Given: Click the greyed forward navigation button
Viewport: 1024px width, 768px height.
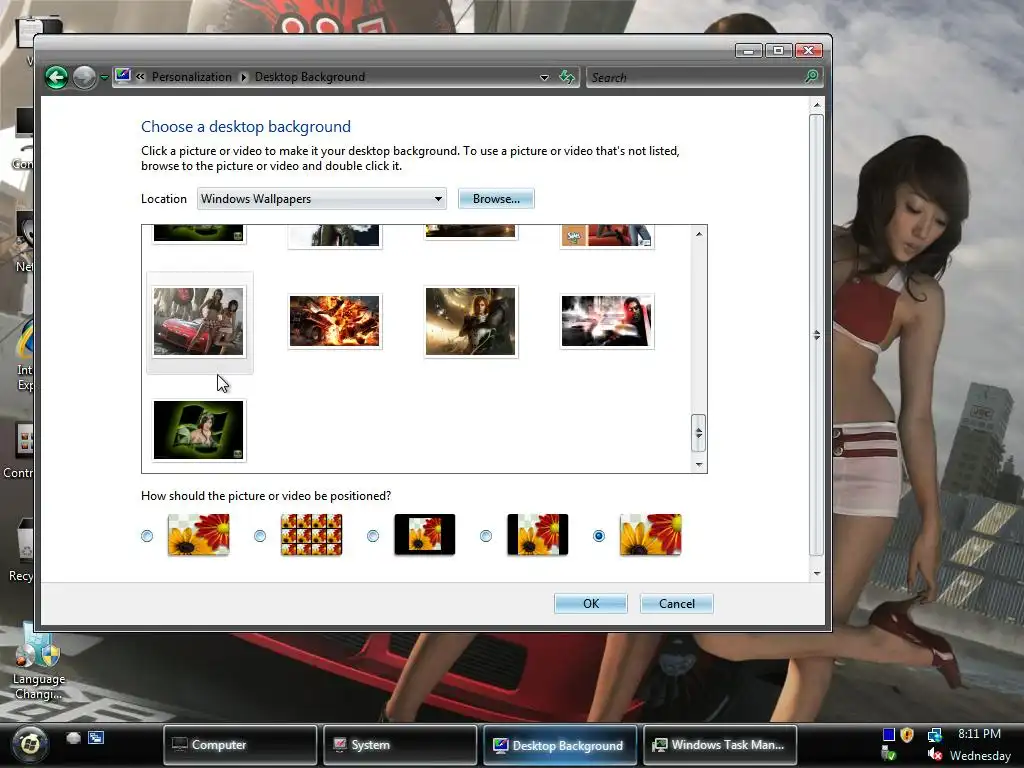Looking at the screenshot, I should [x=84, y=78].
